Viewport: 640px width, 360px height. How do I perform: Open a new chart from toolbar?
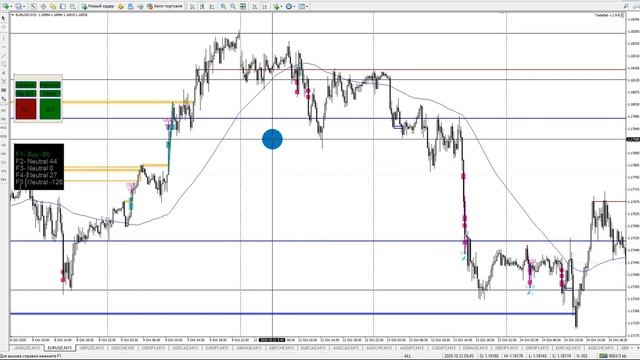tap(6, 7)
